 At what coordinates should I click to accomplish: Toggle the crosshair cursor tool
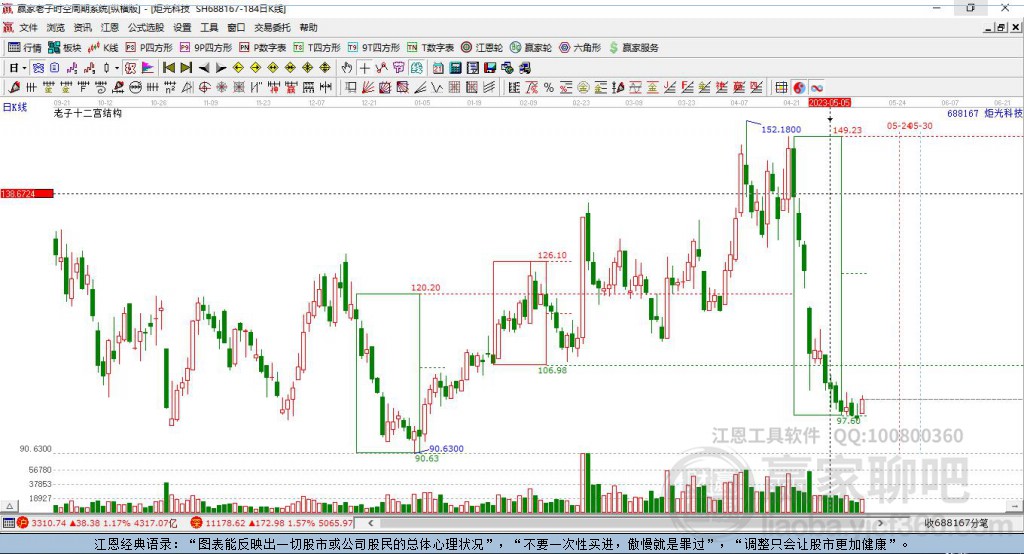(x=364, y=68)
